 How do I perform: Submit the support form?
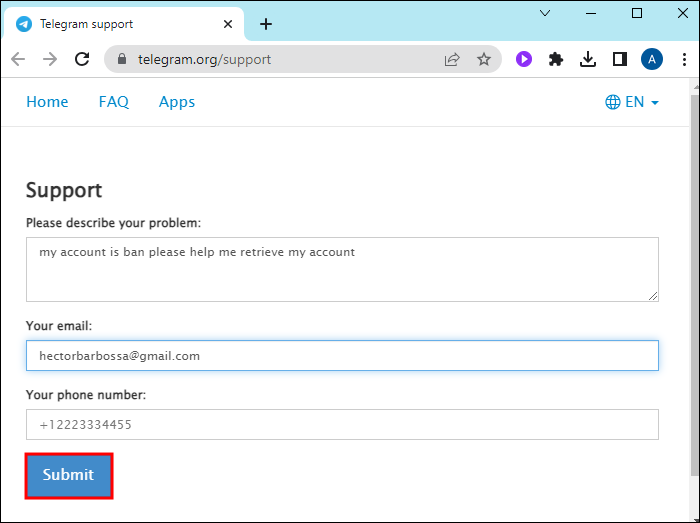tap(69, 475)
